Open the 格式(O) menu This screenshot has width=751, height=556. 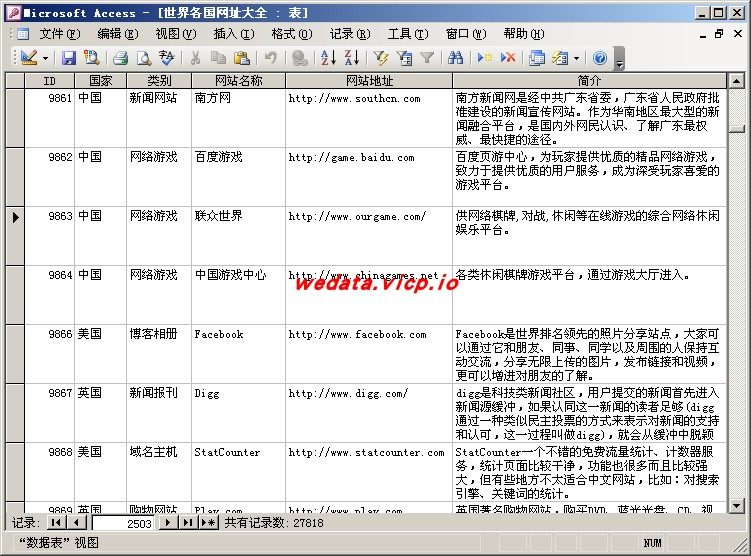[292, 34]
